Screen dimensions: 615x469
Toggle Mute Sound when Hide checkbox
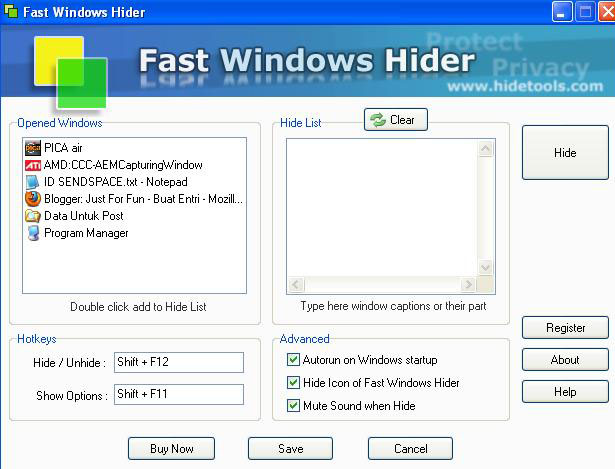coord(293,405)
